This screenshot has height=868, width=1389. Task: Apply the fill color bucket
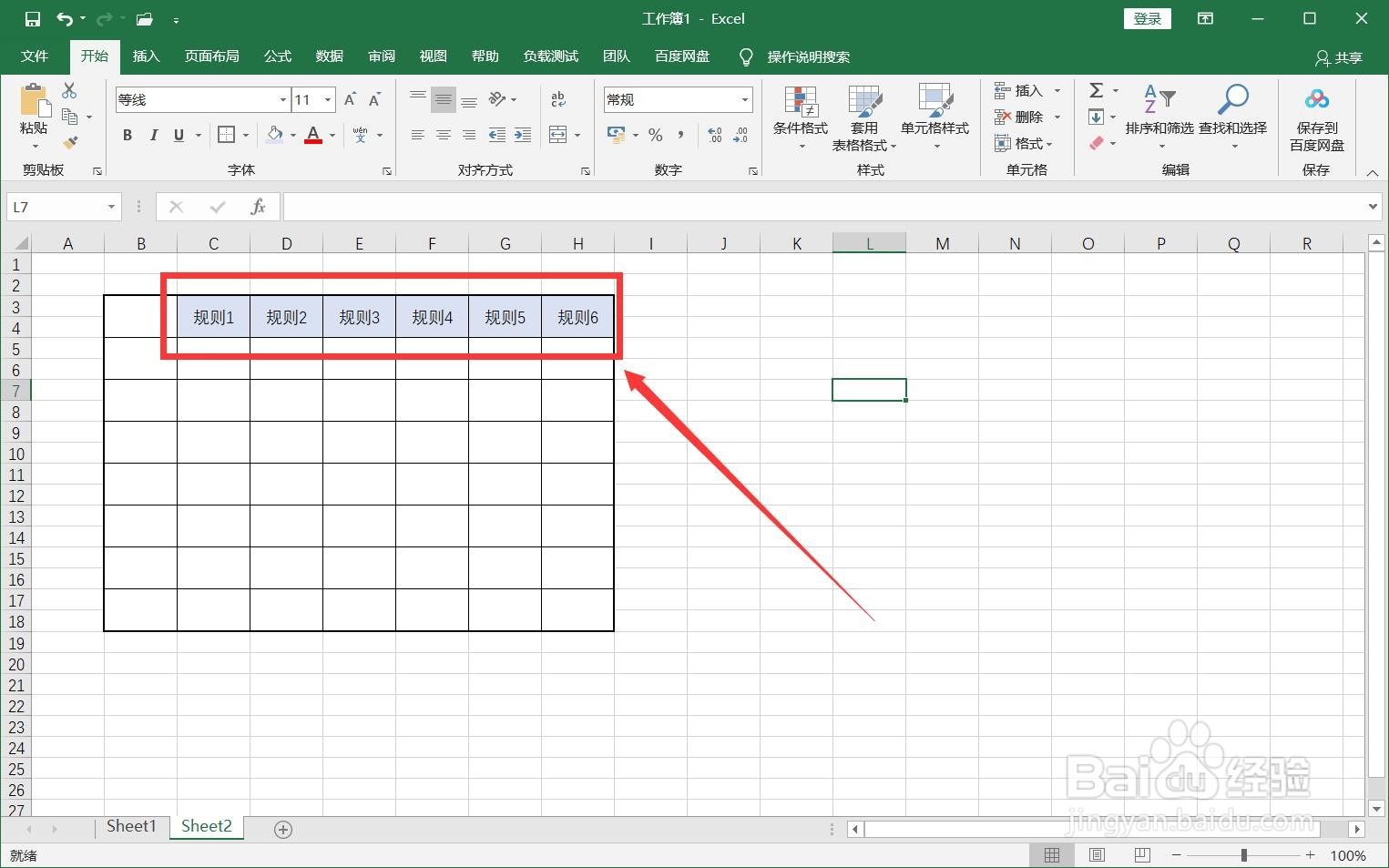pyautogui.click(x=275, y=135)
